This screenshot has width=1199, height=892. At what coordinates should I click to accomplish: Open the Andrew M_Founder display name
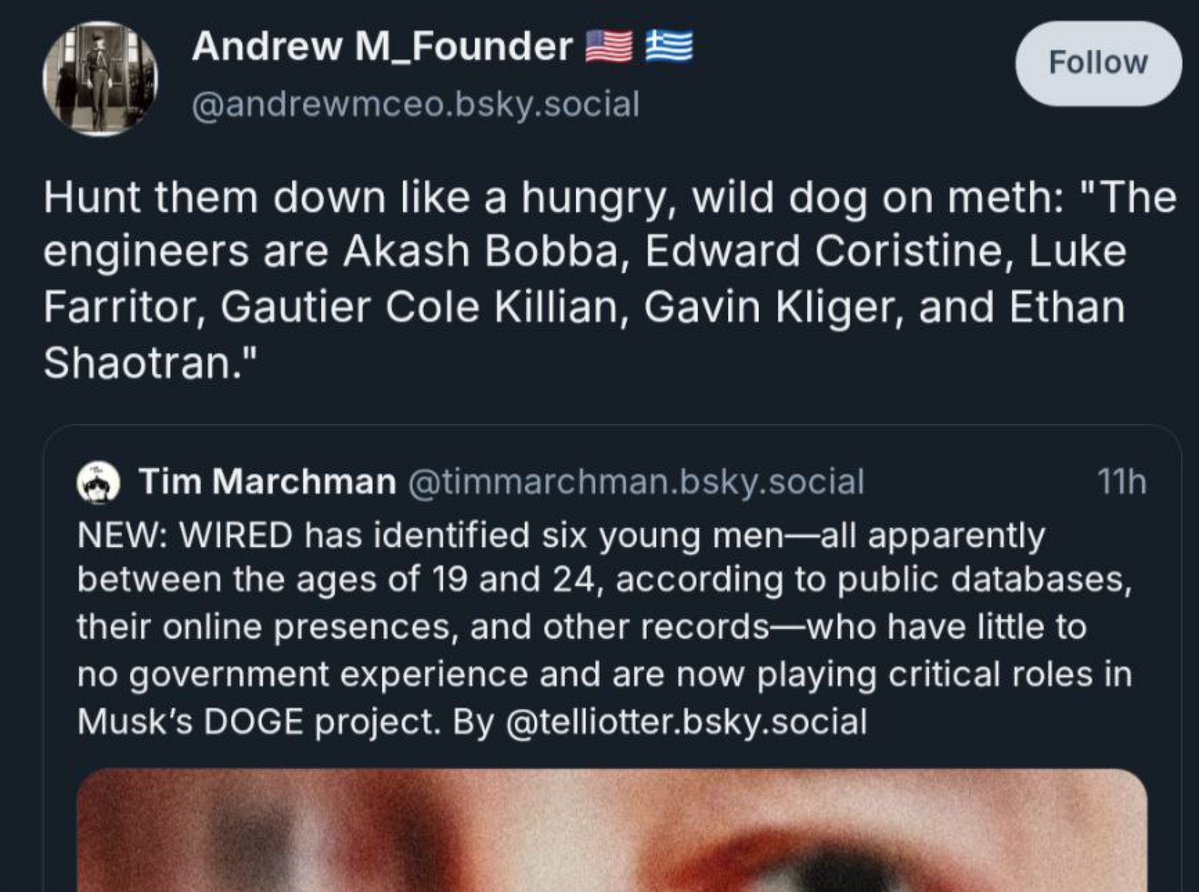coord(382,46)
